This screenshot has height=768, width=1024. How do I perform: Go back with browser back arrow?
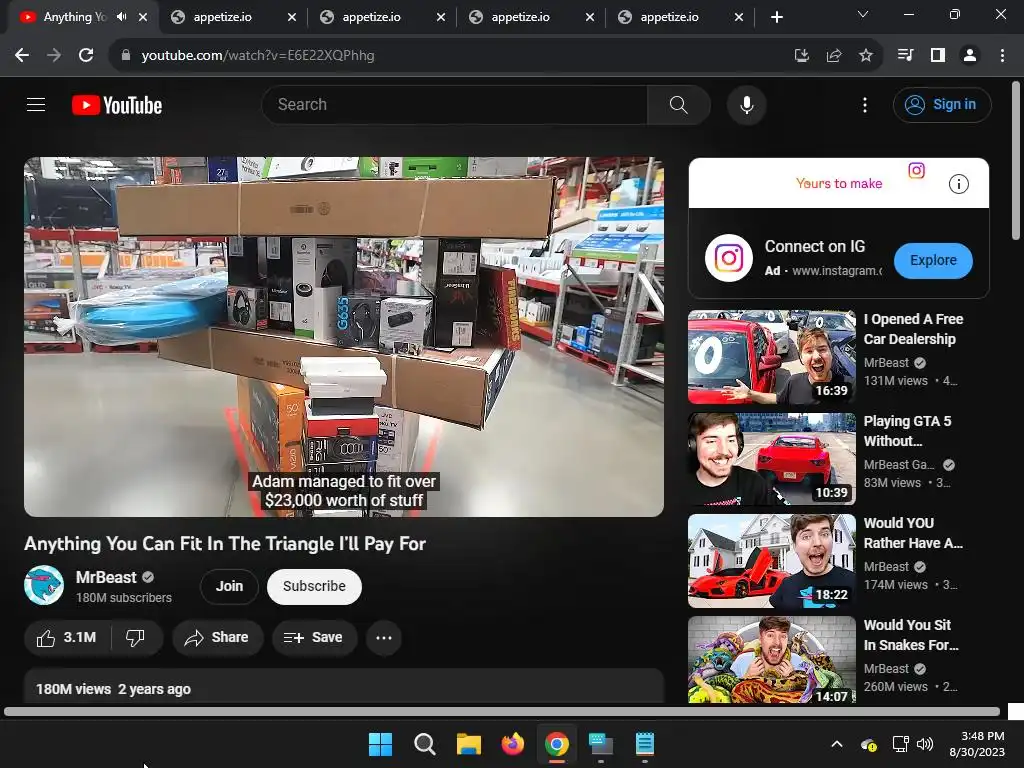(x=22, y=56)
